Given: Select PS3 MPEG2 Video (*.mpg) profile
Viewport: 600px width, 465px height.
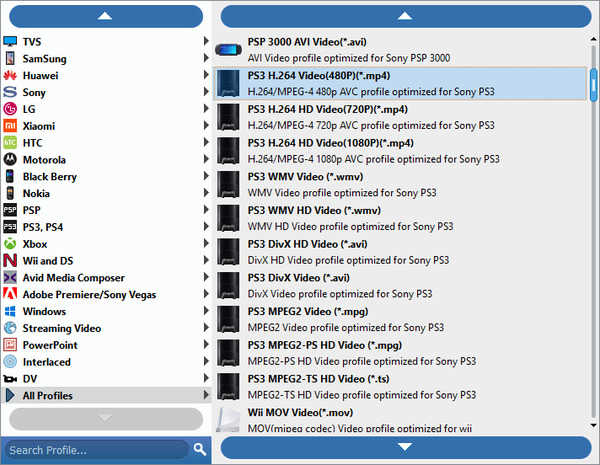Looking at the screenshot, I should [400, 319].
